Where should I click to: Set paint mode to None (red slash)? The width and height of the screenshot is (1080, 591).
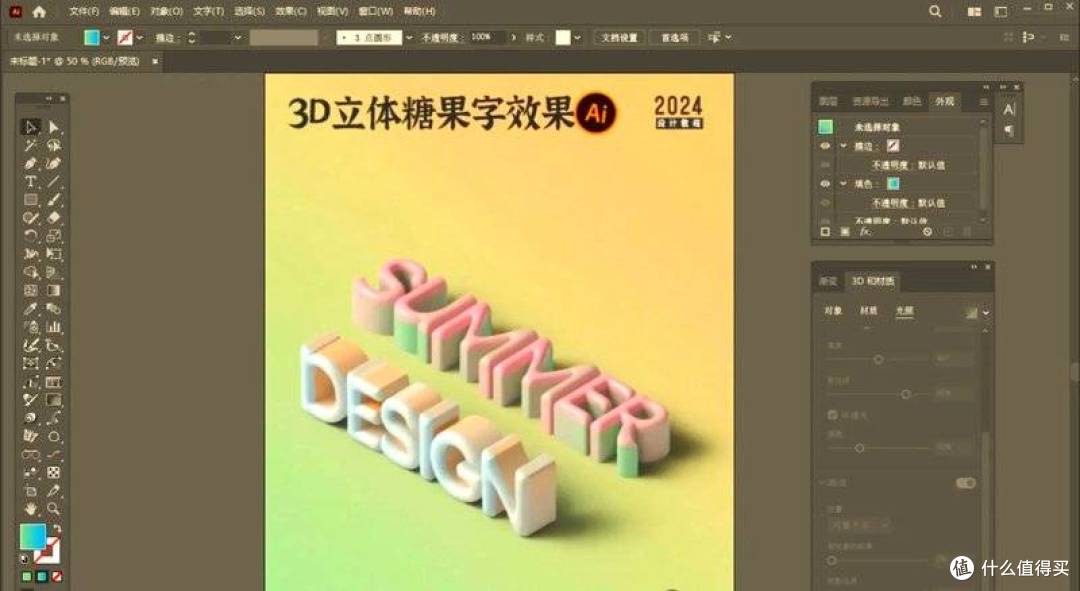click(x=57, y=576)
